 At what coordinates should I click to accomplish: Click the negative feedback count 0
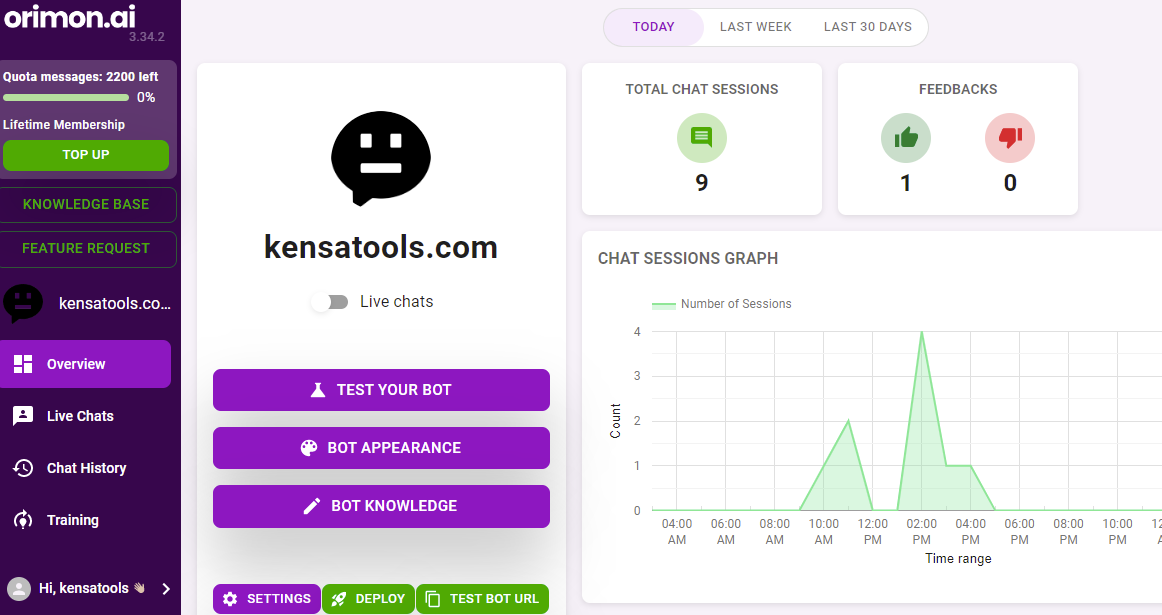(x=1009, y=183)
